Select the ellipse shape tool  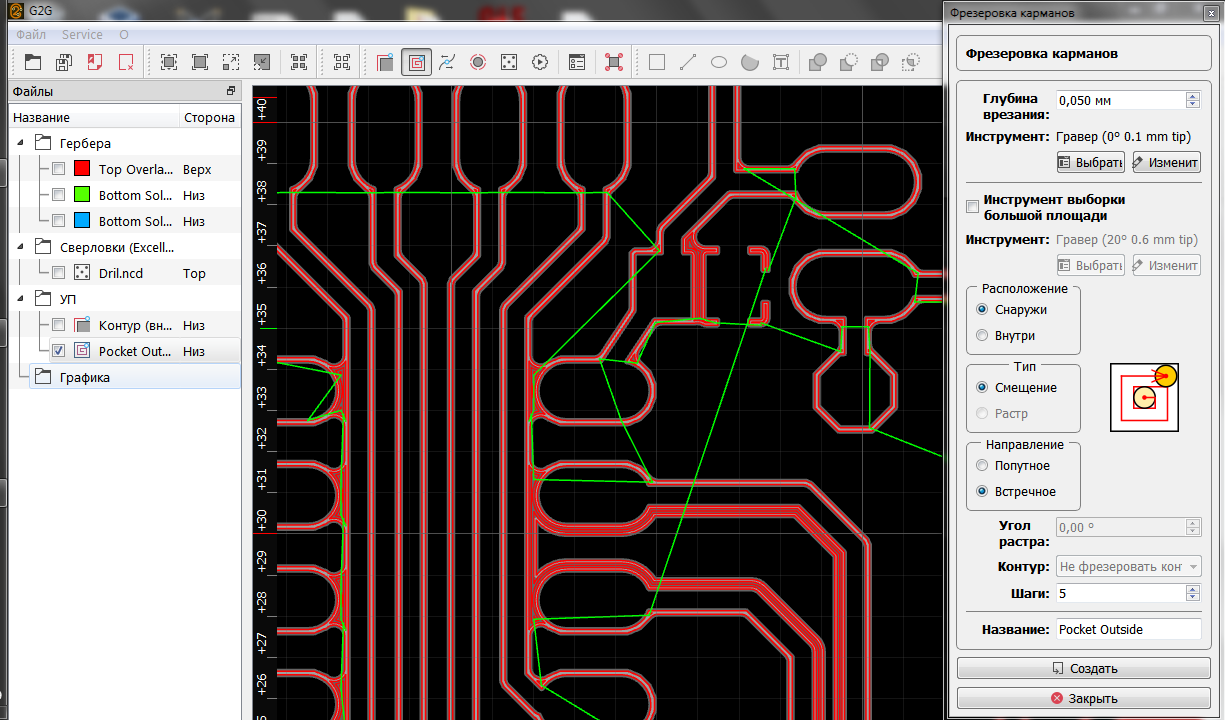coord(719,62)
